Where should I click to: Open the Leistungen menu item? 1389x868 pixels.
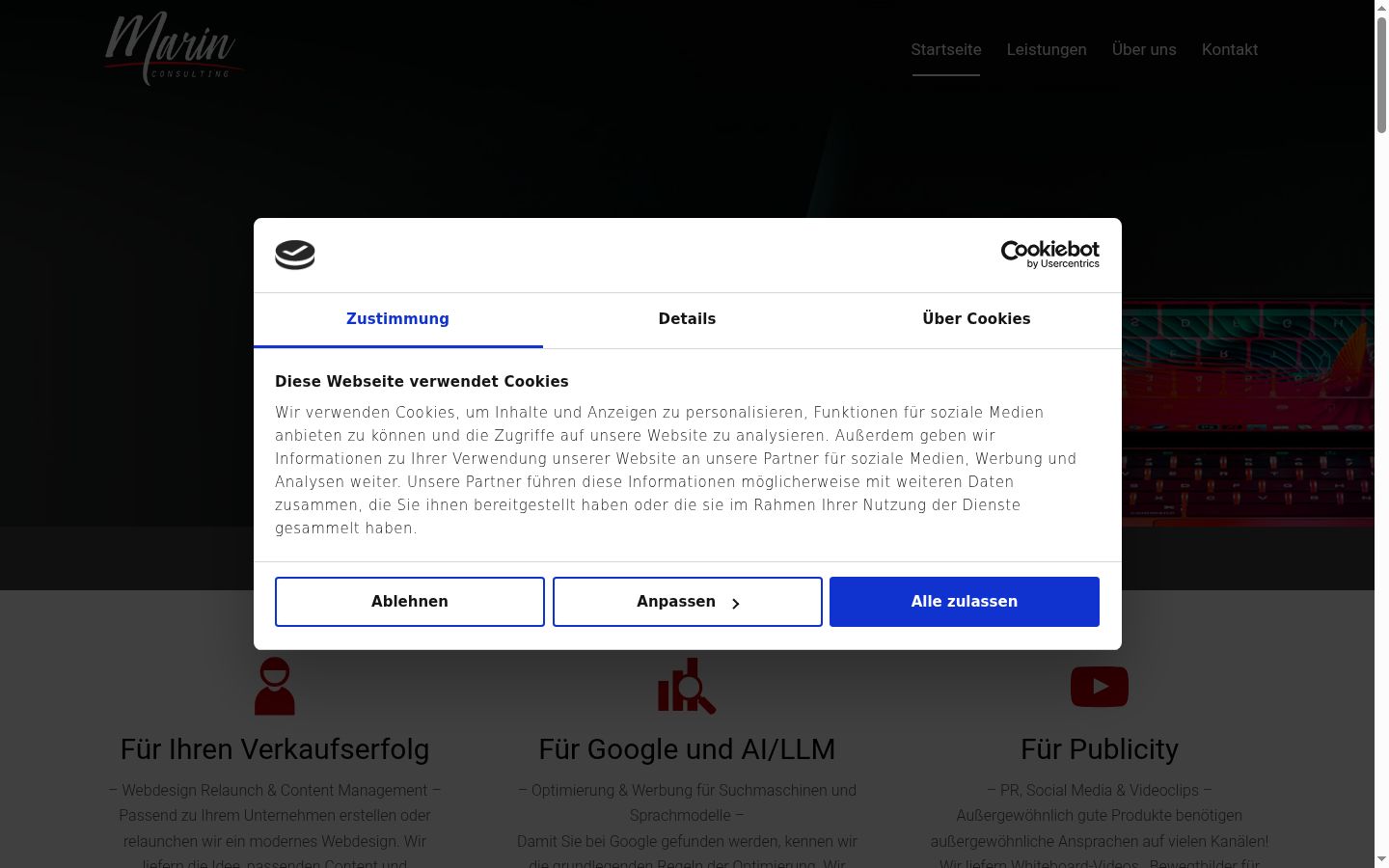pos(1047,49)
